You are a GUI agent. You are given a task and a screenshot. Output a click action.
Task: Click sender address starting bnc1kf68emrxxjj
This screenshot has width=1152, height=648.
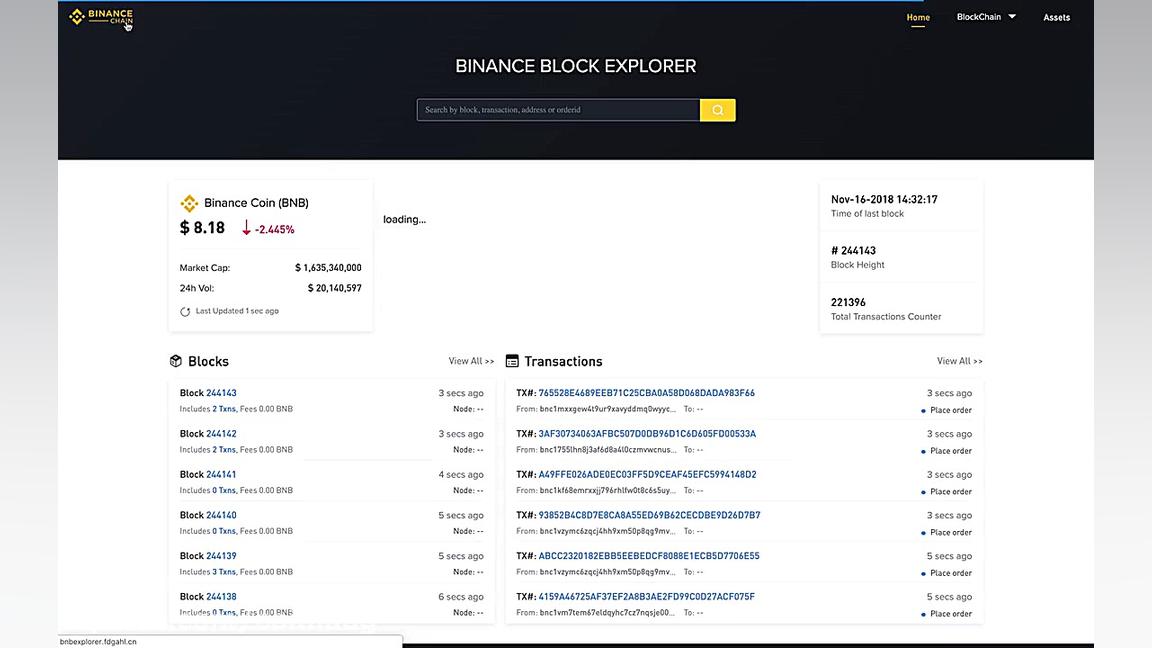pyautogui.click(x=608, y=490)
